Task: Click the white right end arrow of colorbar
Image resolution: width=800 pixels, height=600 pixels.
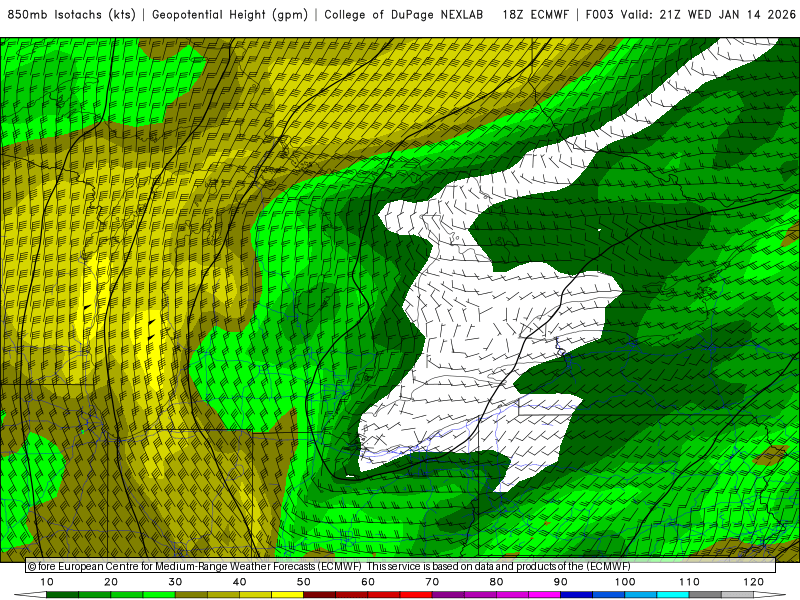Action: (769, 595)
